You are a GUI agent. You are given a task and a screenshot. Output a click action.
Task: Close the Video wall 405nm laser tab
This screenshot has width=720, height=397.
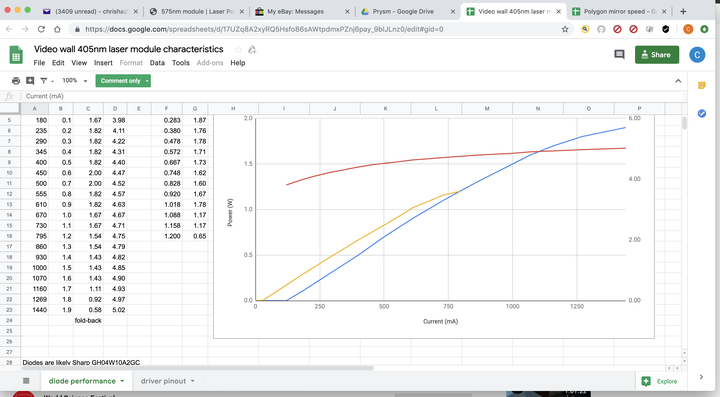point(558,11)
